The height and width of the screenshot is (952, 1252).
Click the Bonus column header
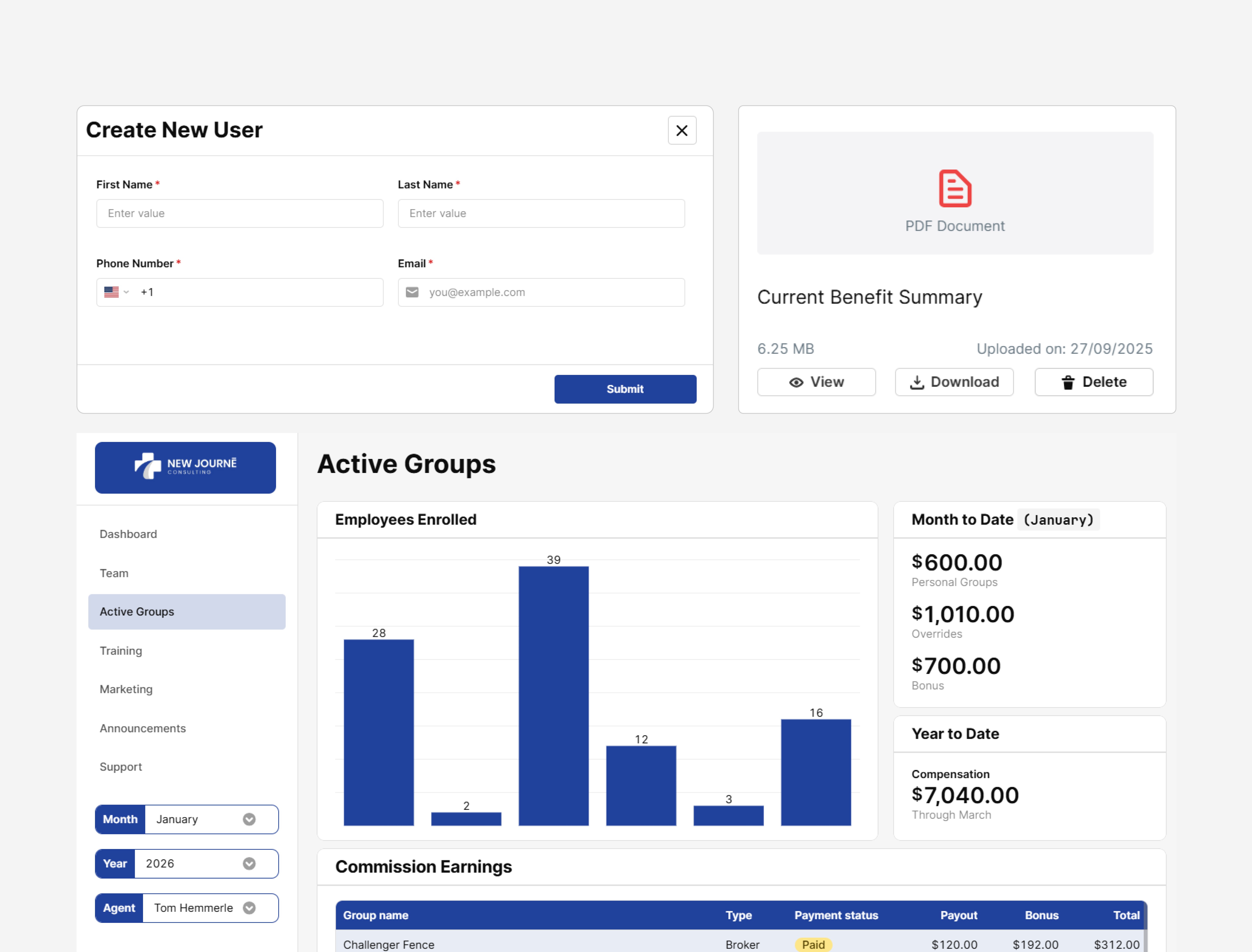coord(1042,915)
